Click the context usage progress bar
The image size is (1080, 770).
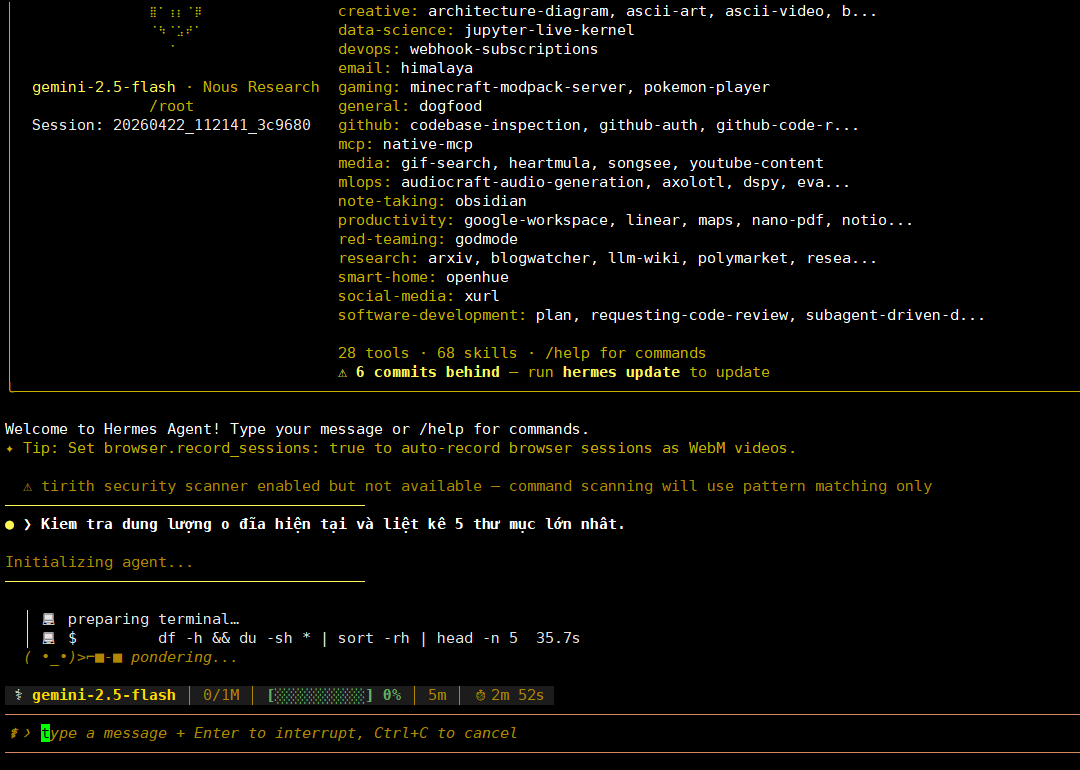320,695
